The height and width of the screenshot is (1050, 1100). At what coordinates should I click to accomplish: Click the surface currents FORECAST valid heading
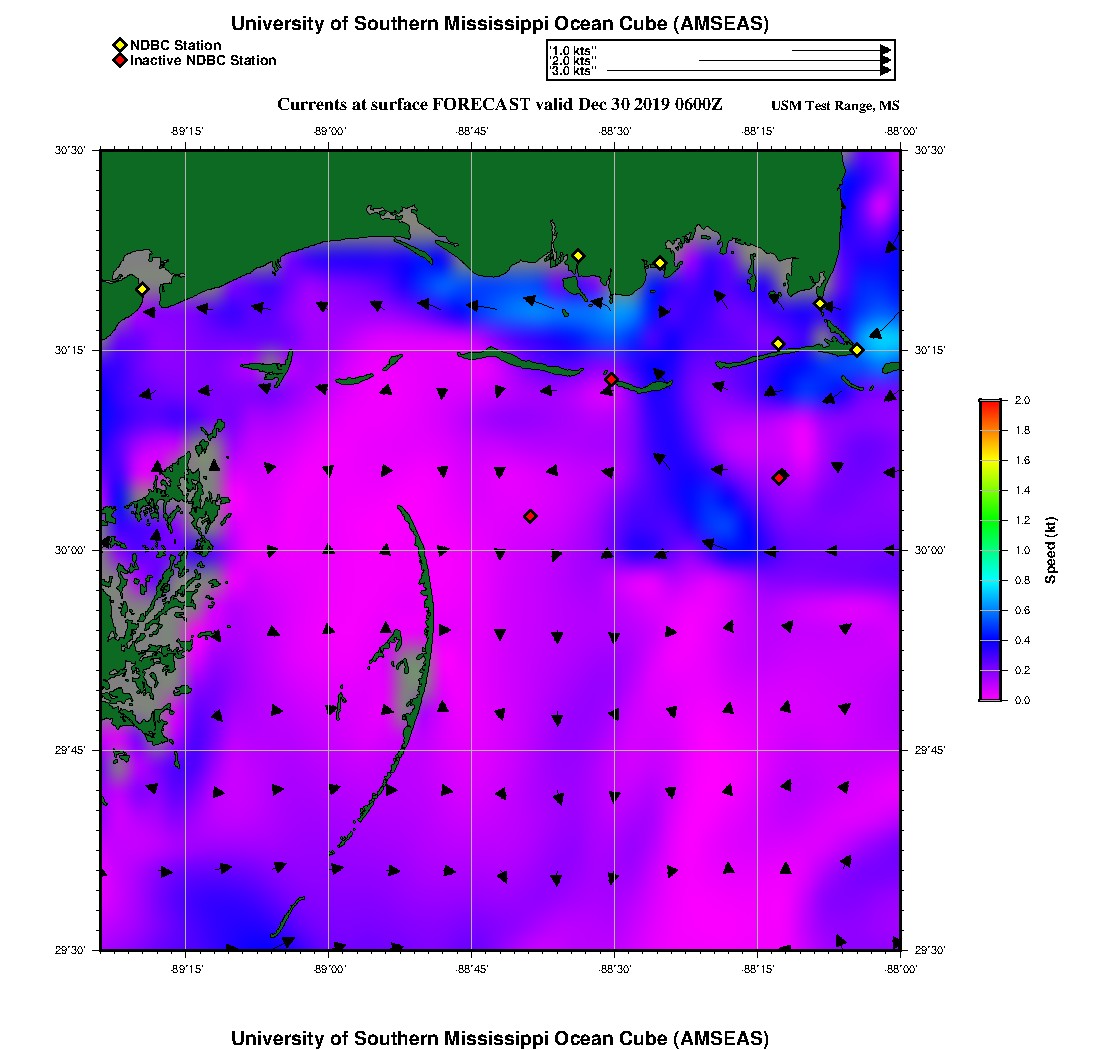(x=499, y=105)
